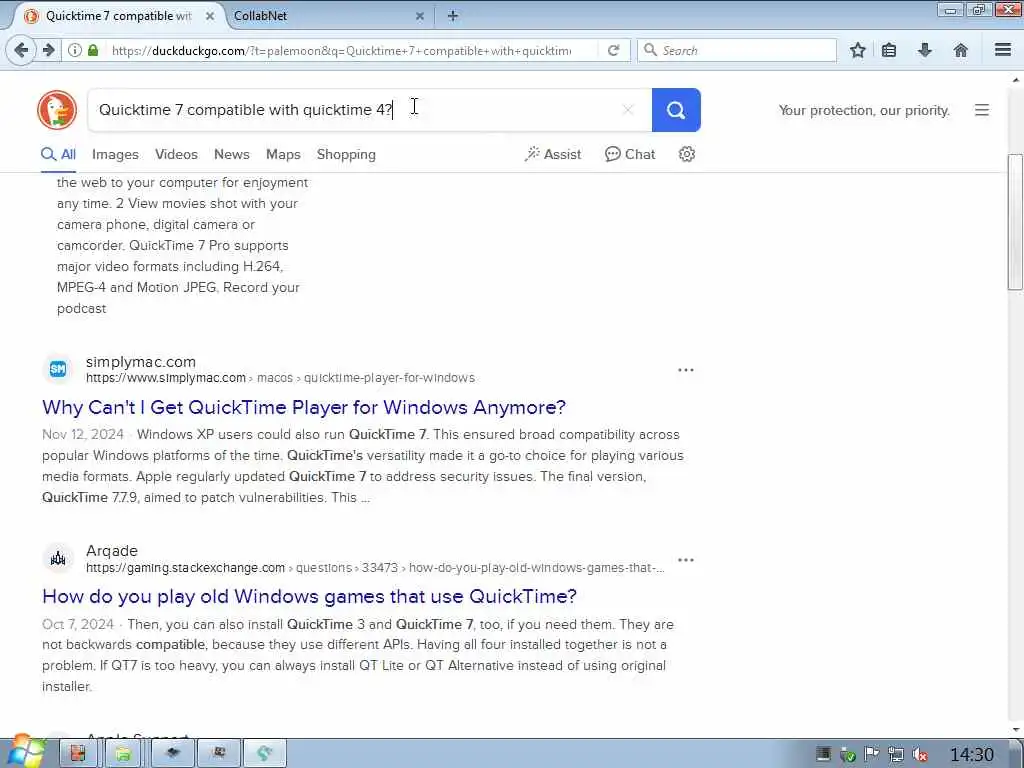Focus the toolbar Search box
Viewport: 1024px width, 768px height.
tap(737, 50)
